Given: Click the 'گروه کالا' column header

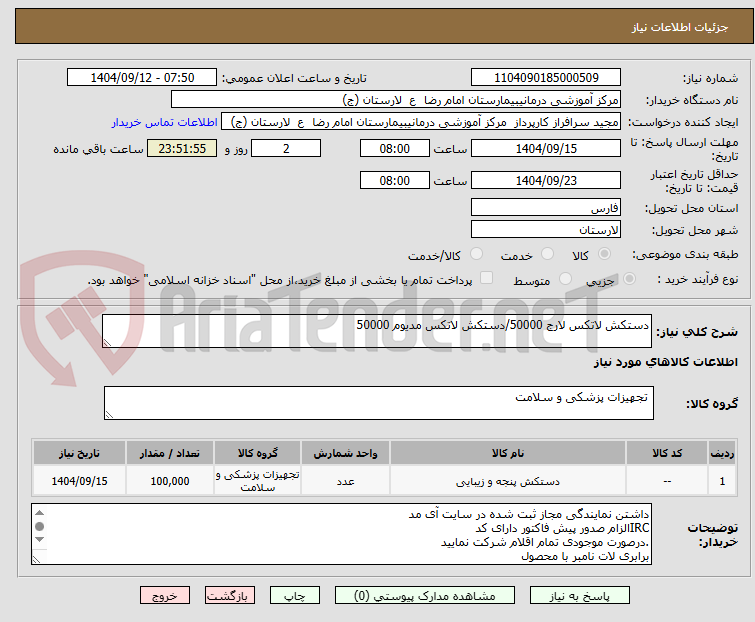Looking at the screenshot, I should [258, 453].
